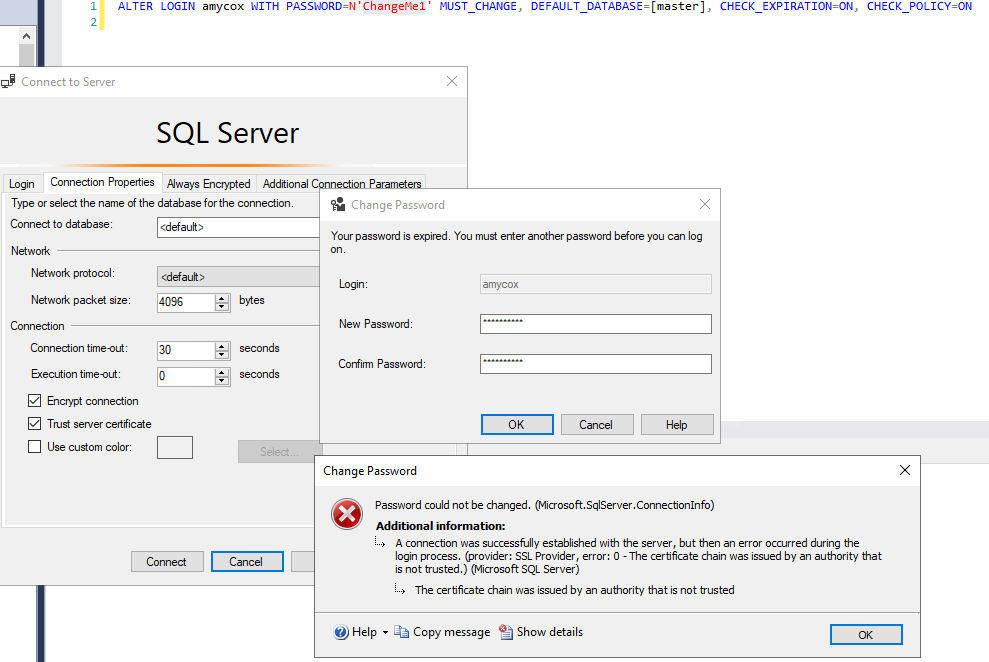
Task: Click the scroll up arrow in left panel
Action: coord(26,36)
